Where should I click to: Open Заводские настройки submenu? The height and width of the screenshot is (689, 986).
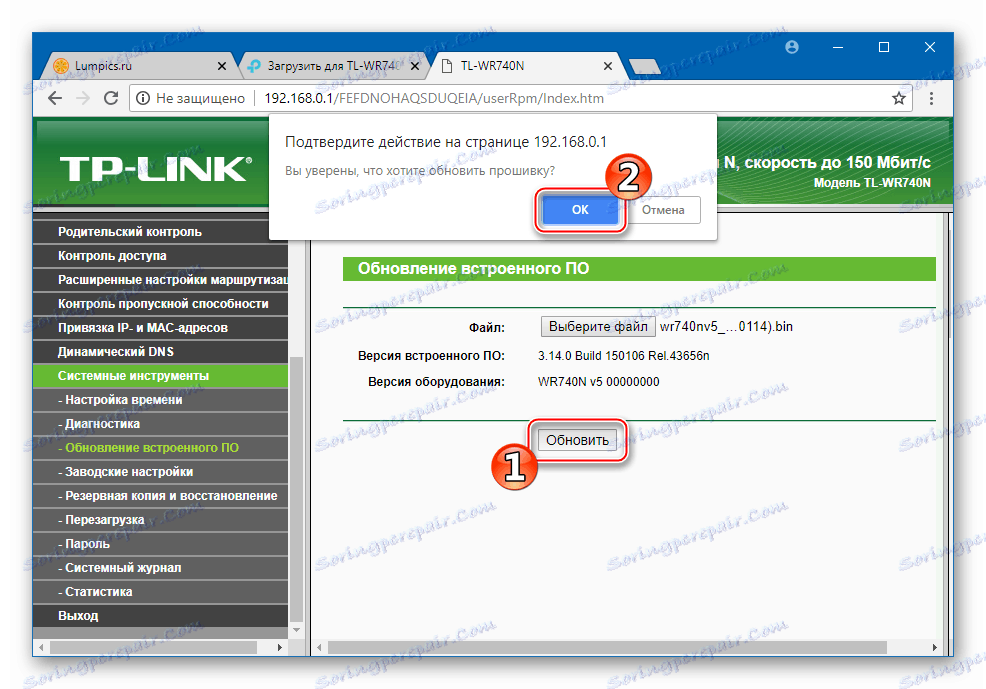click(x=160, y=471)
